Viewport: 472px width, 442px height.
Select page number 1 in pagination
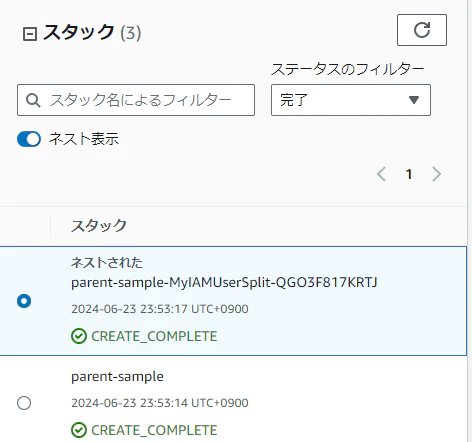[x=409, y=174]
